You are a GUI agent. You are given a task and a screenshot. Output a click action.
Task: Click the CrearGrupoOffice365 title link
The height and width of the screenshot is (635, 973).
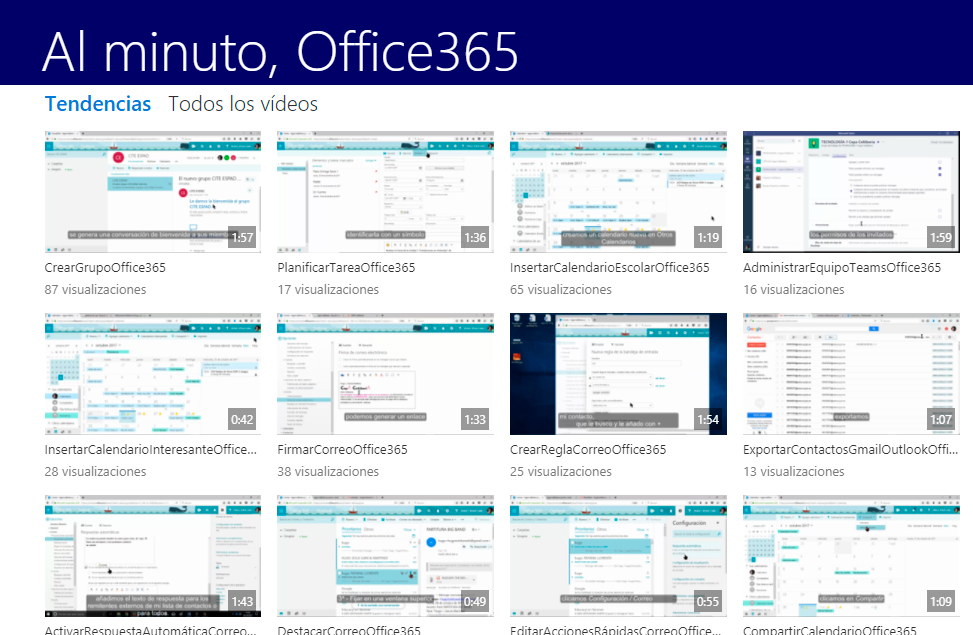105,268
